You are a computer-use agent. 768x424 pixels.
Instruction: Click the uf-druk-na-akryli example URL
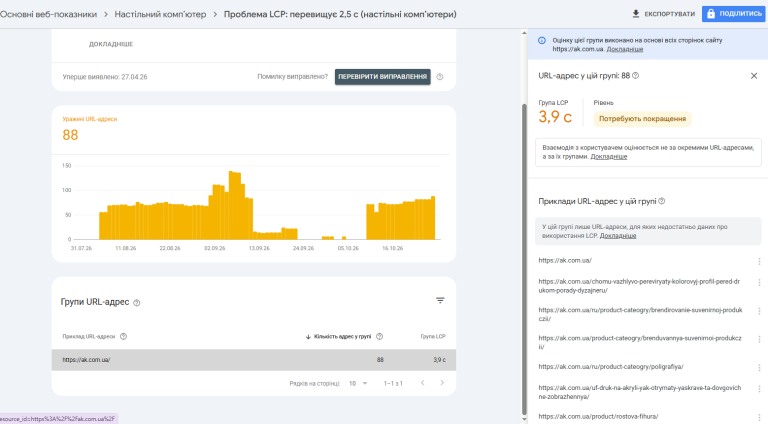pos(640,392)
